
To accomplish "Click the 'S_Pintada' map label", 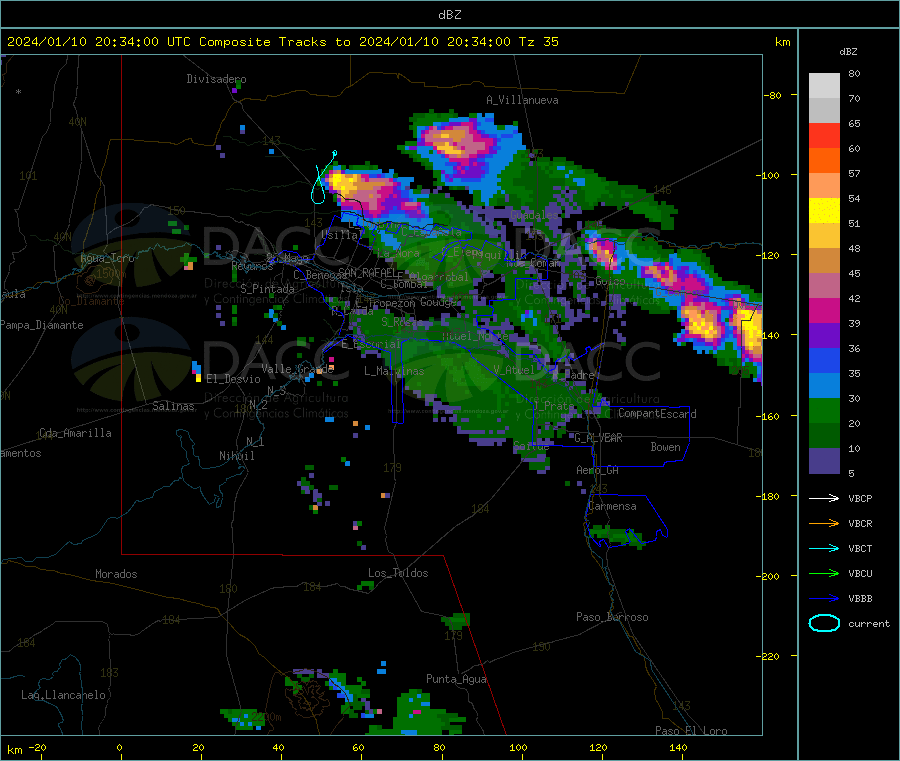I will 267,289.
